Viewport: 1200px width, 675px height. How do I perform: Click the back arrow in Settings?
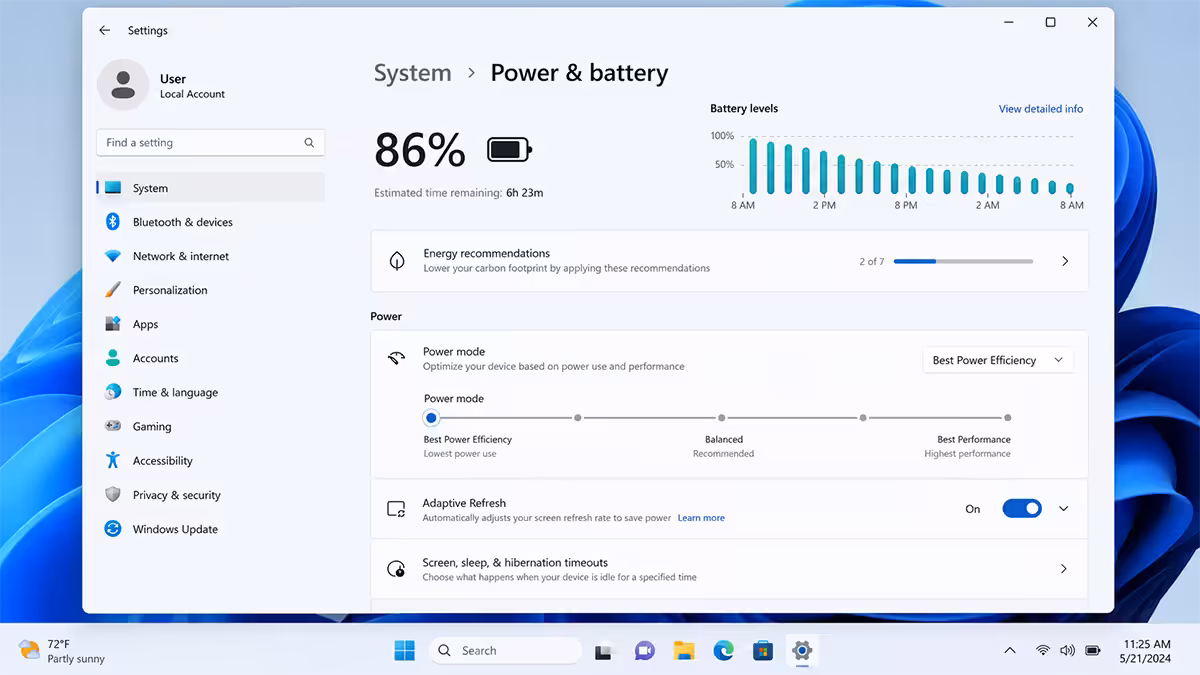click(x=104, y=31)
